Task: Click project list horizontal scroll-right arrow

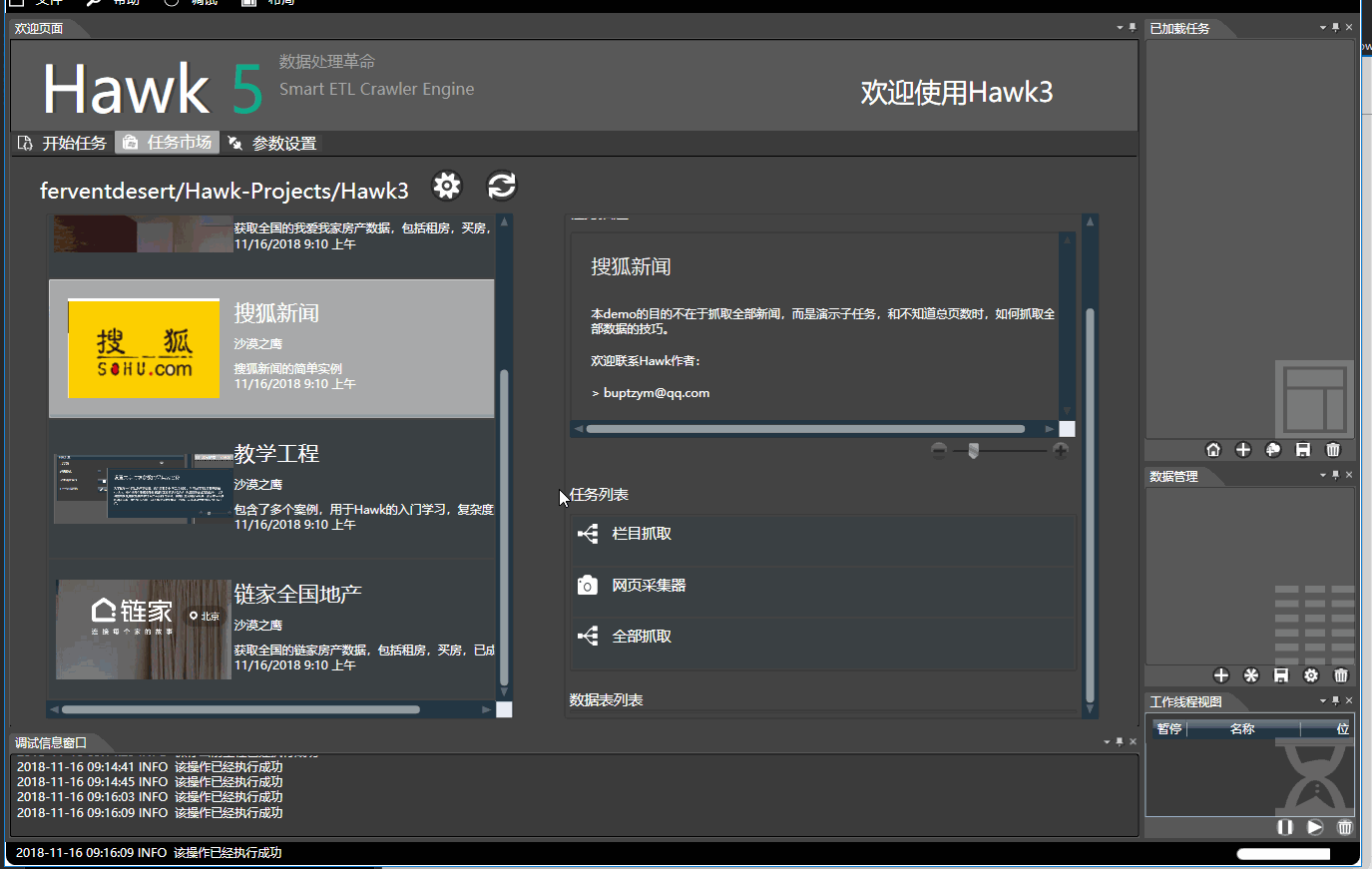Action: tap(486, 709)
